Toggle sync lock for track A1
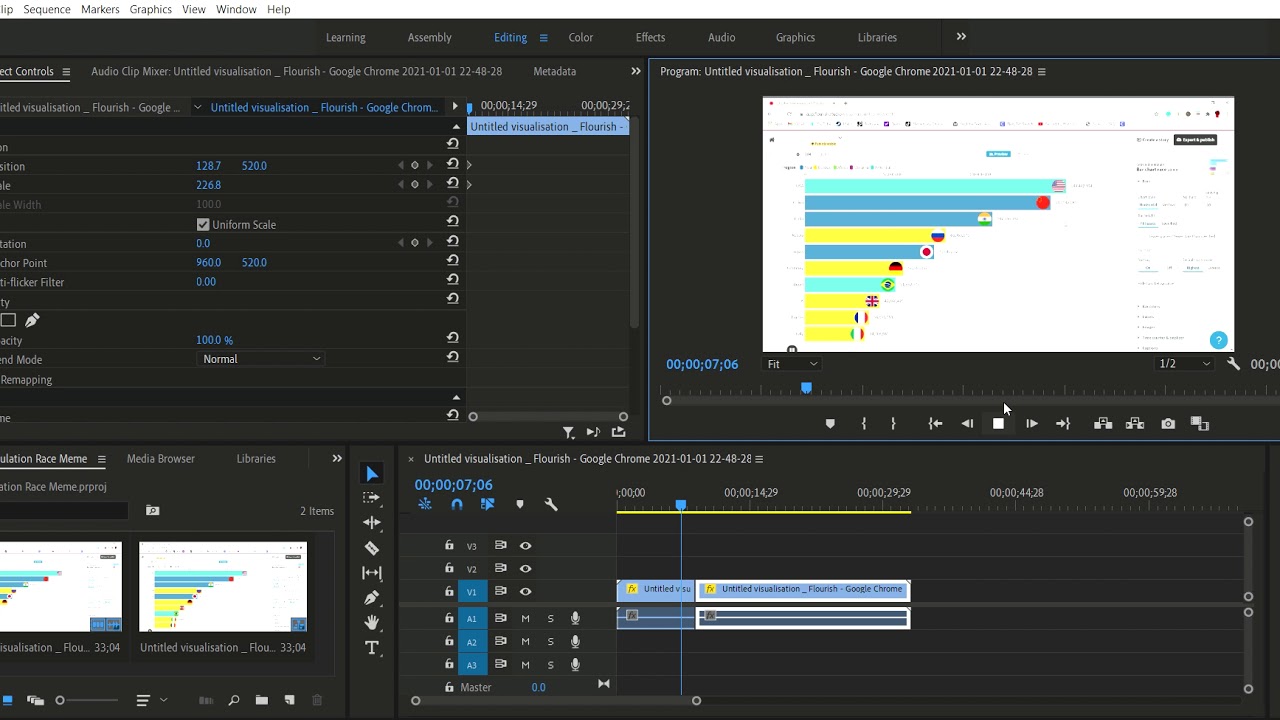 (501, 619)
